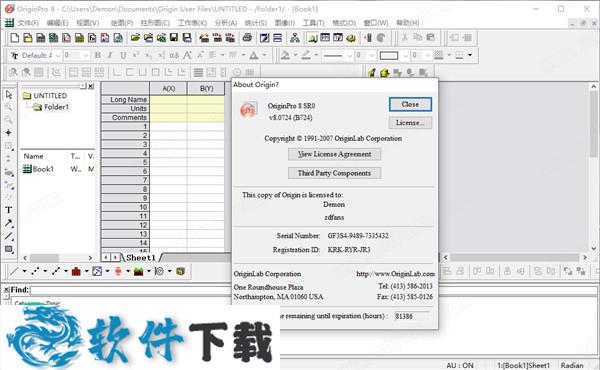
Task: Select the A(X) column header
Action: (x=168, y=88)
